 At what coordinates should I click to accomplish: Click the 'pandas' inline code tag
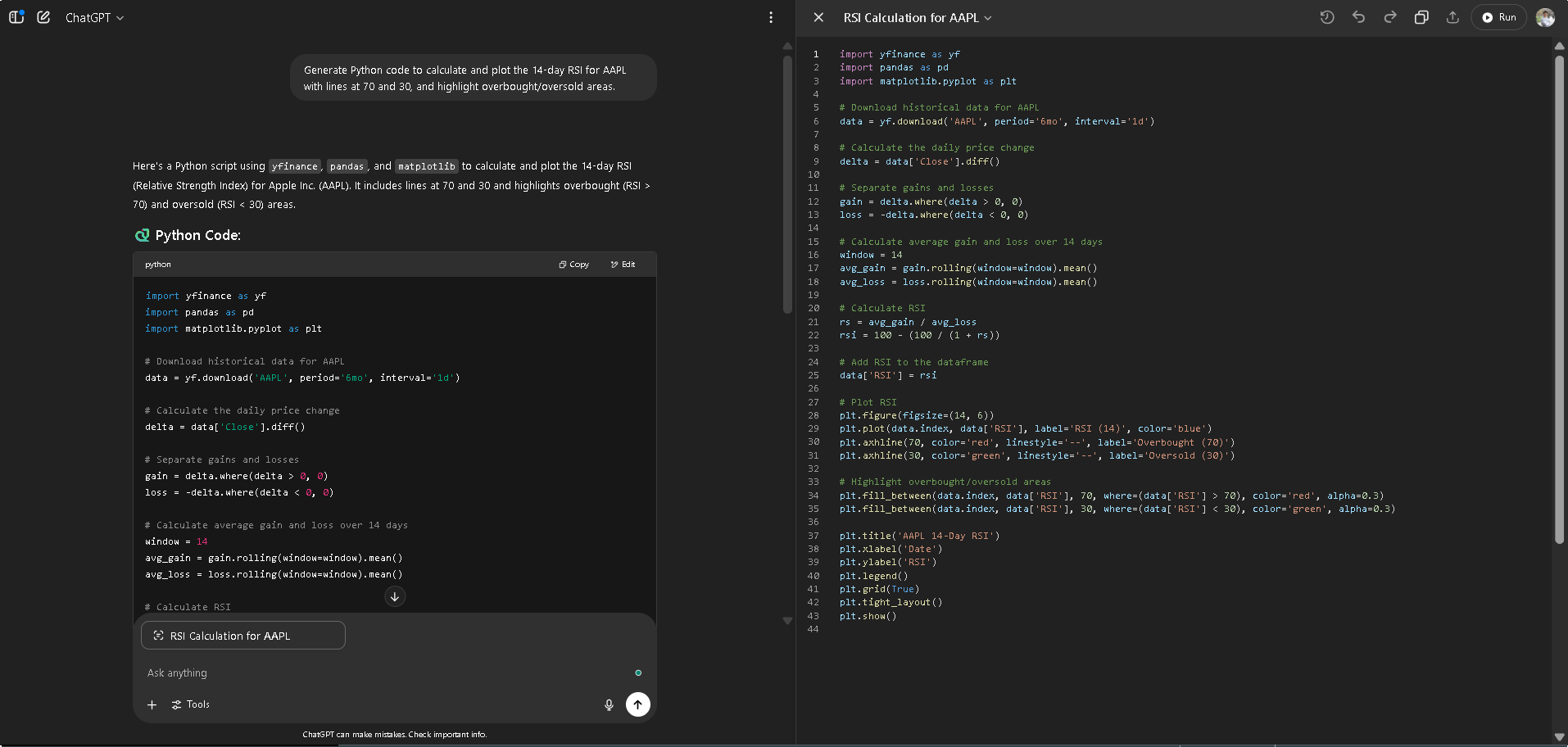click(347, 166)
